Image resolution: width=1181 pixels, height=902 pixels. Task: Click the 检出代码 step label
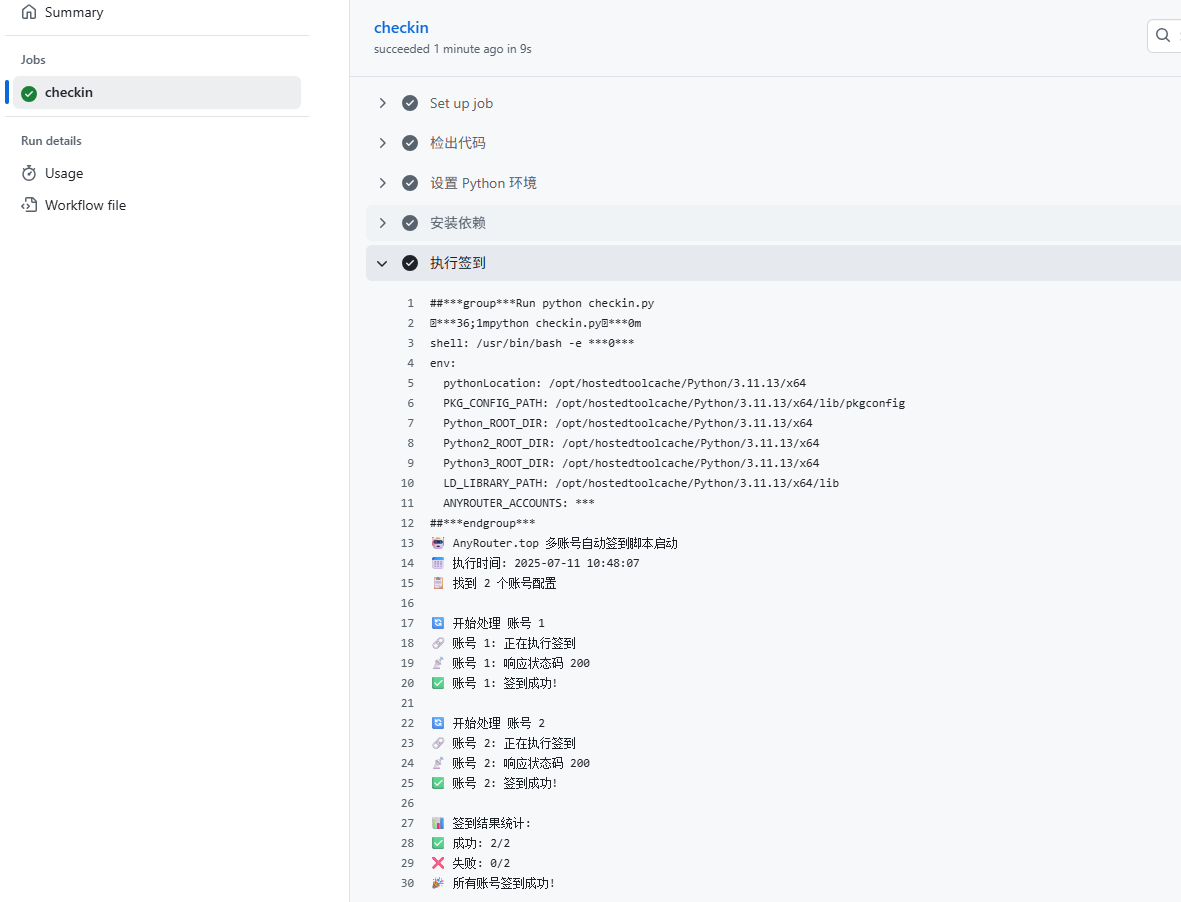pyautogui.click(x=457, y=143)
